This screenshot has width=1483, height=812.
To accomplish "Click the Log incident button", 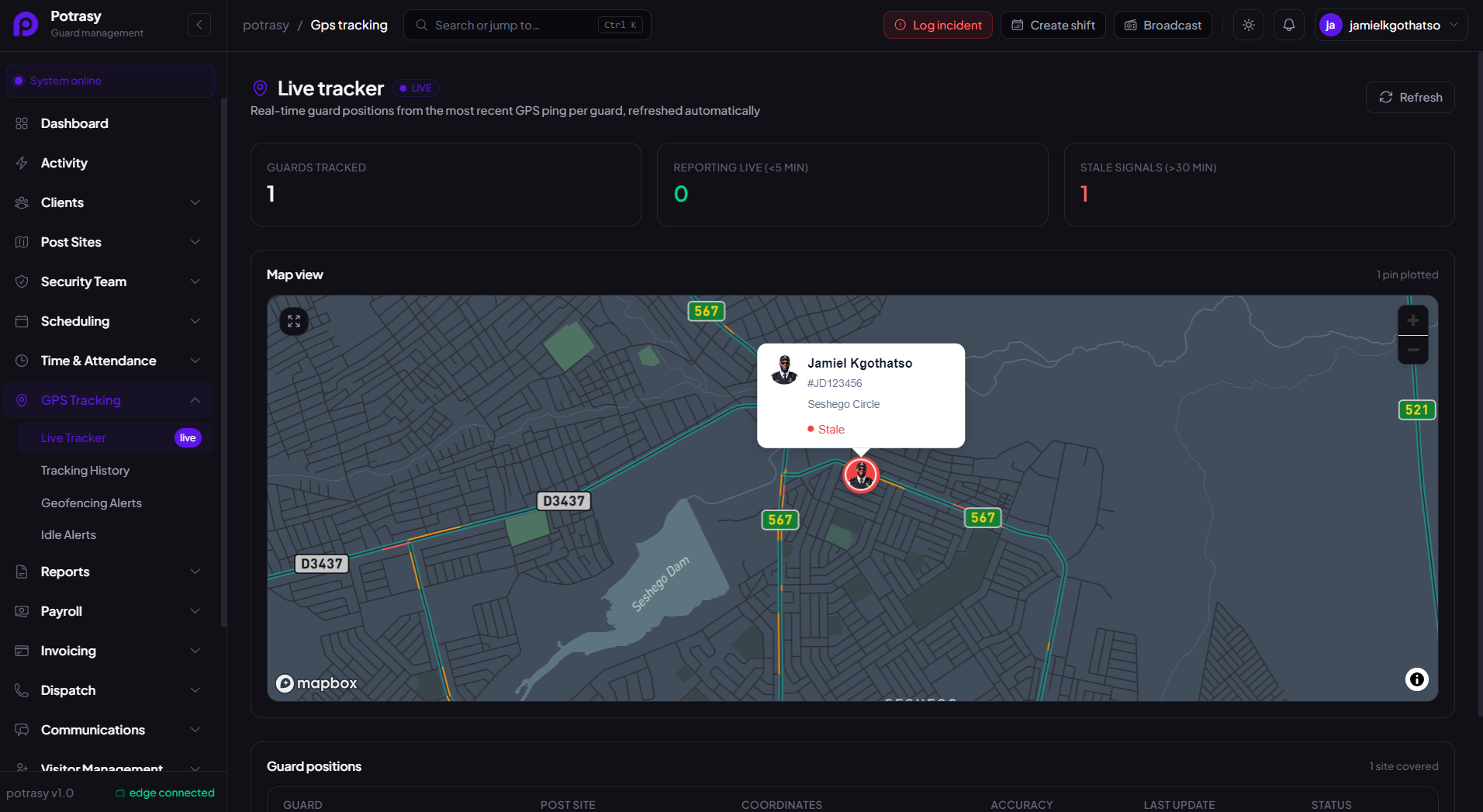I will click(x=938, y=25).
